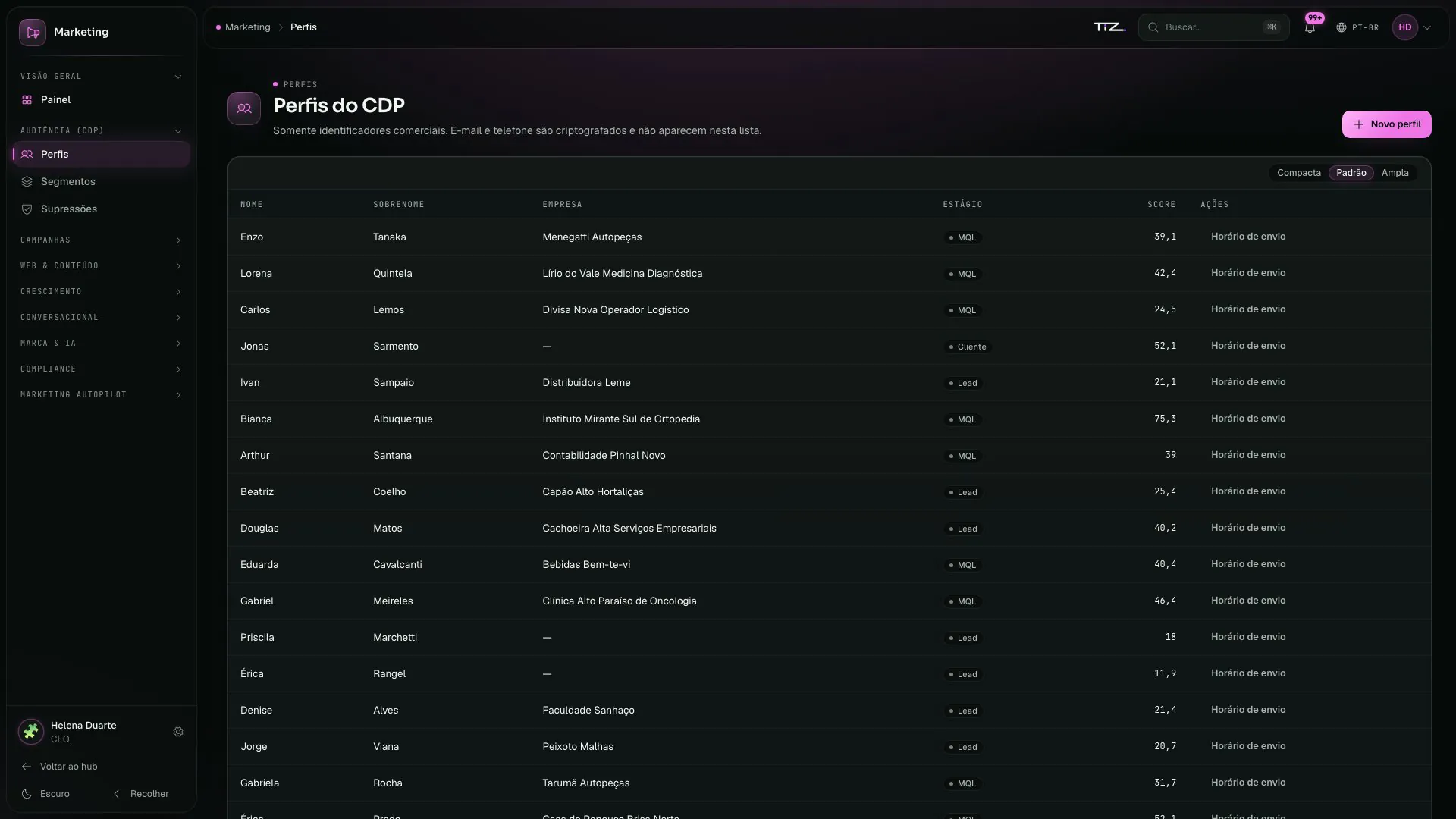Open Painel dashboard icon in sidebar
Screen dimensions: 1456x819
[27, 100]
